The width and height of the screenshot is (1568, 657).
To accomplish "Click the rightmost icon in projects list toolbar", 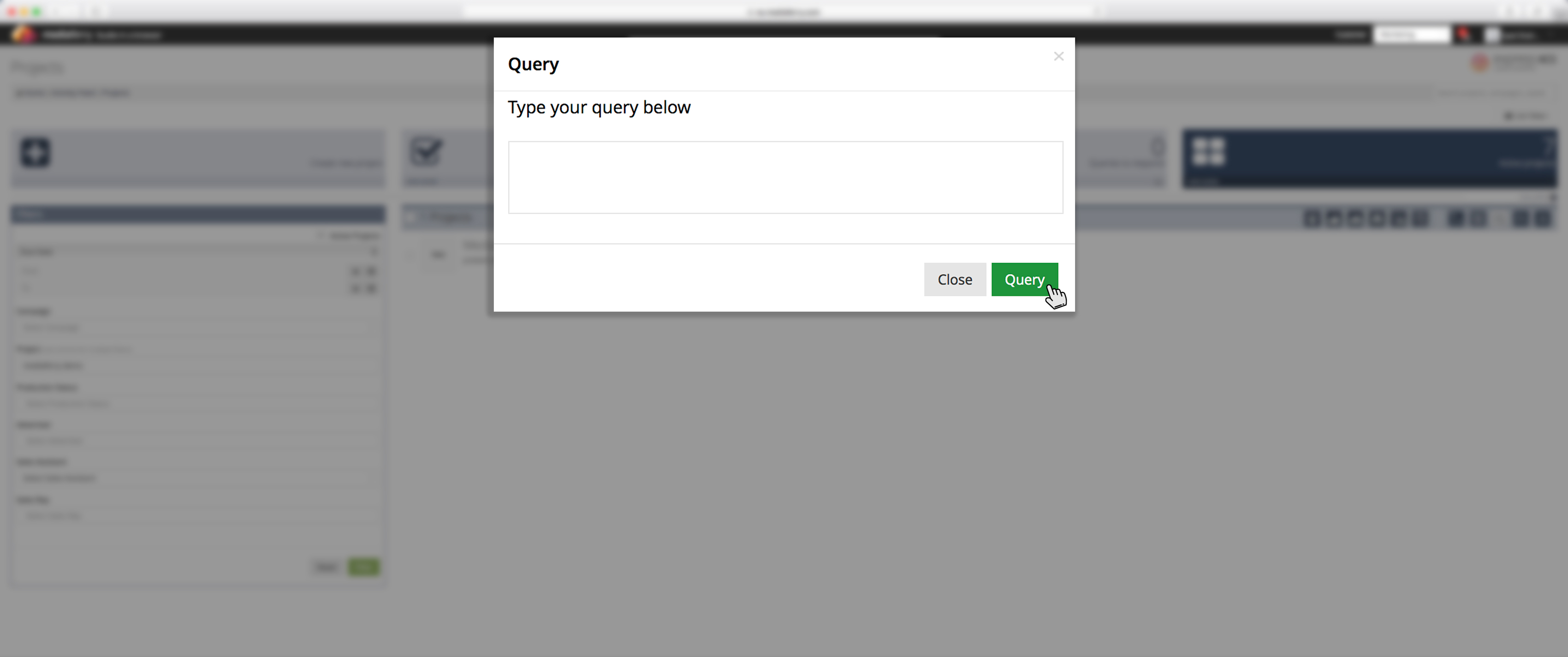I will pyautogui.click(x=1543, y=218).
